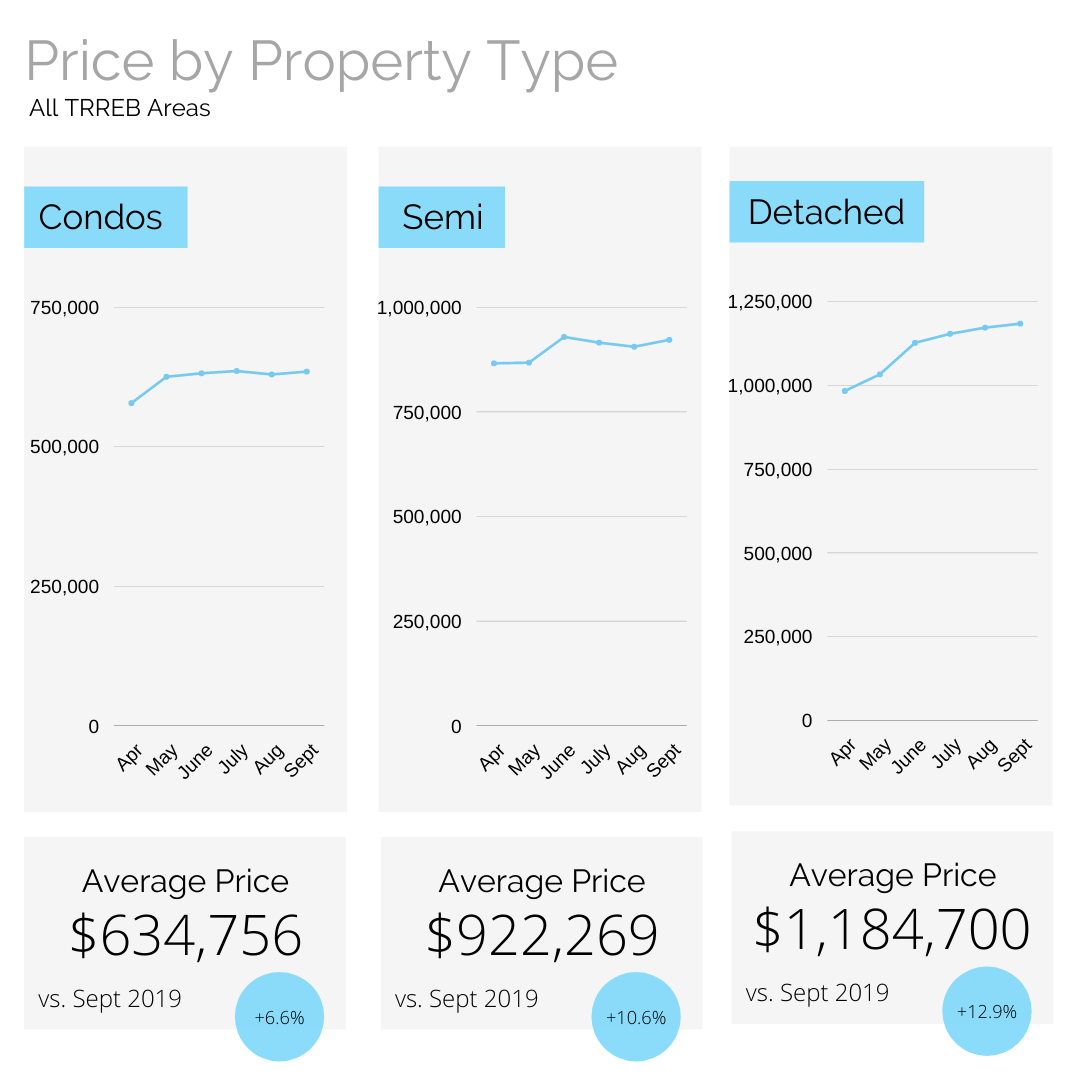Image resolution: width=1080 pixels, height=1080 pixels.
Task: Click the Price by Property Type title
Action: (321, 62)
